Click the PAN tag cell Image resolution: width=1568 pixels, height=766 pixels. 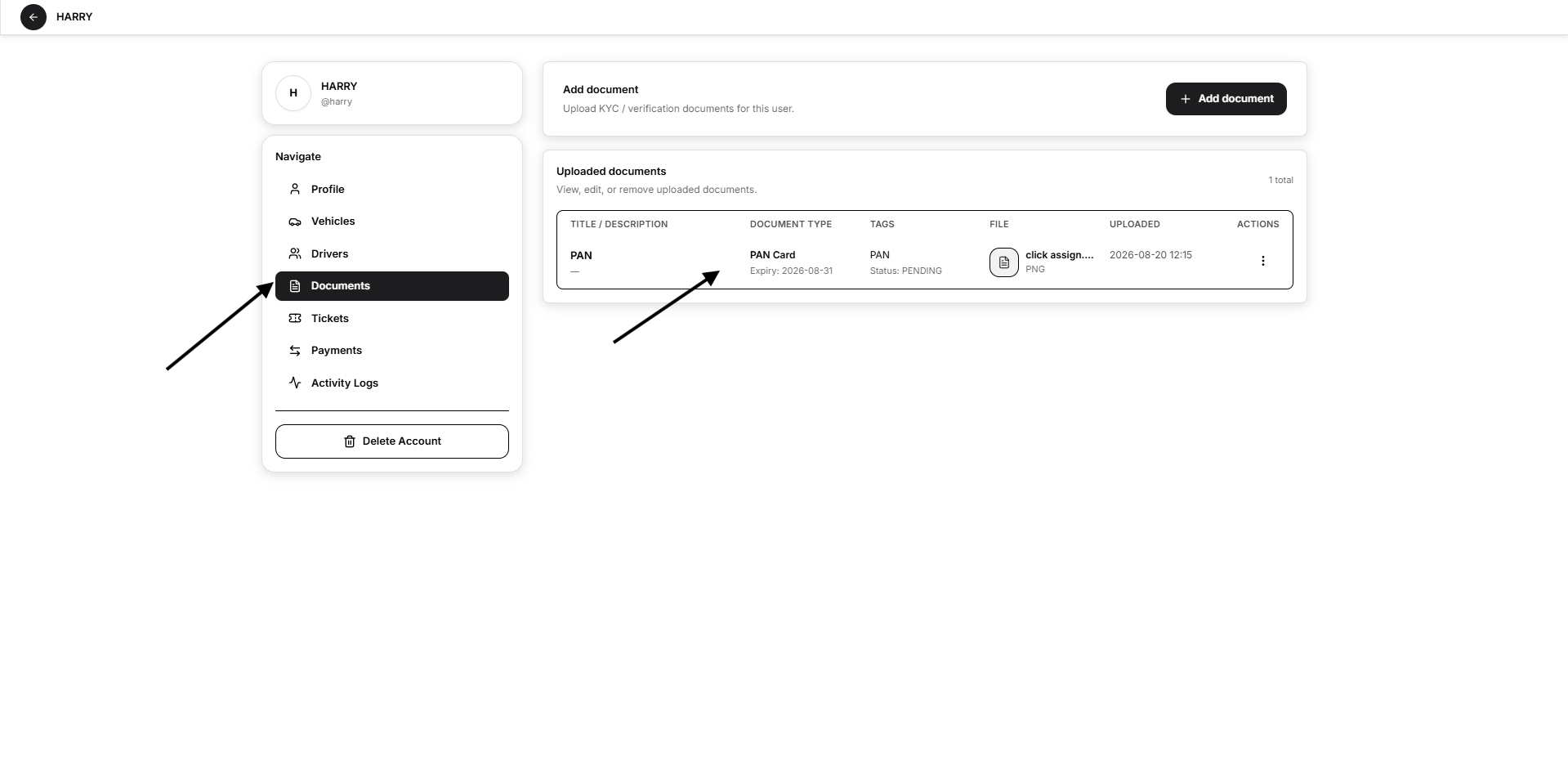tap(879, 255)
